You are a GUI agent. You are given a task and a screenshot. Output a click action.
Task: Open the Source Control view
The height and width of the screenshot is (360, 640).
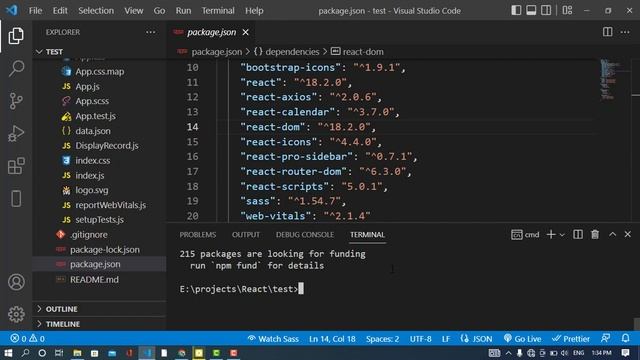click(16, 101)
